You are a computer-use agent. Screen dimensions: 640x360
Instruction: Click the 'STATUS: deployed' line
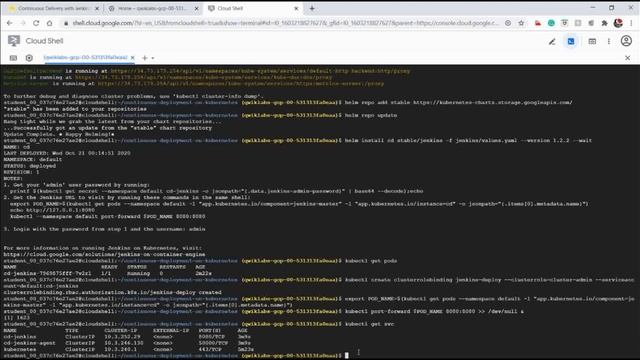30,166
